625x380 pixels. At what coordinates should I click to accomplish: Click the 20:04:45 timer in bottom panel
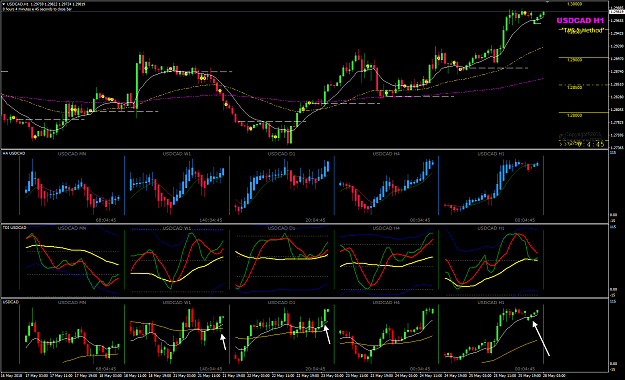click(316, 369)
